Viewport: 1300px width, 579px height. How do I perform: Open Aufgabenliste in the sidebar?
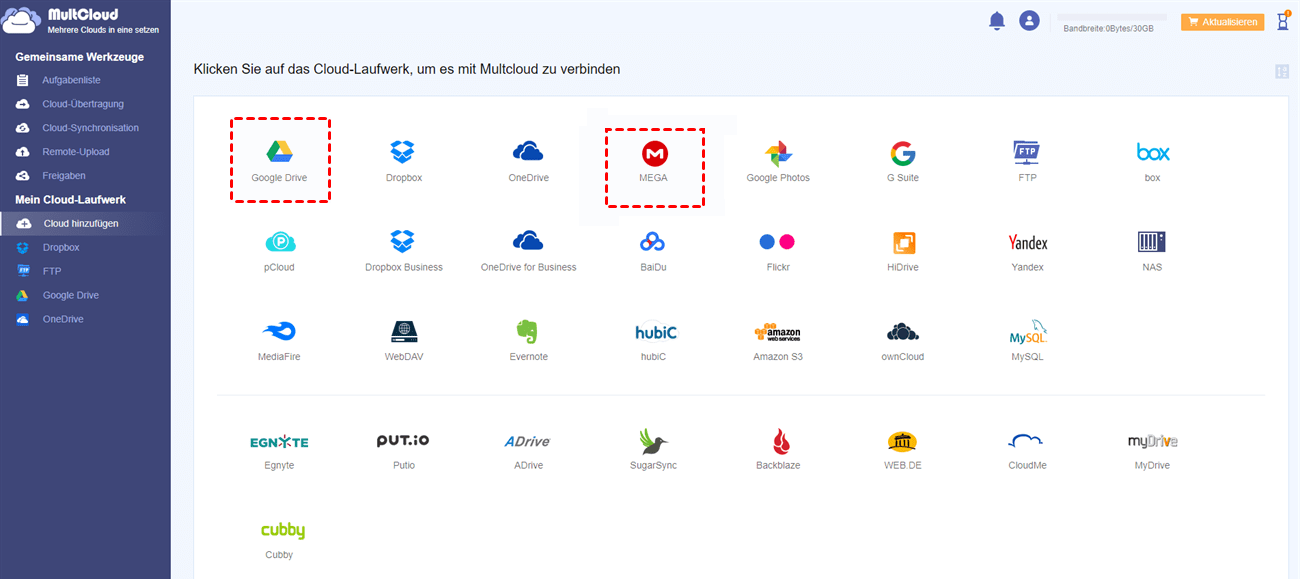pos(71,80)
